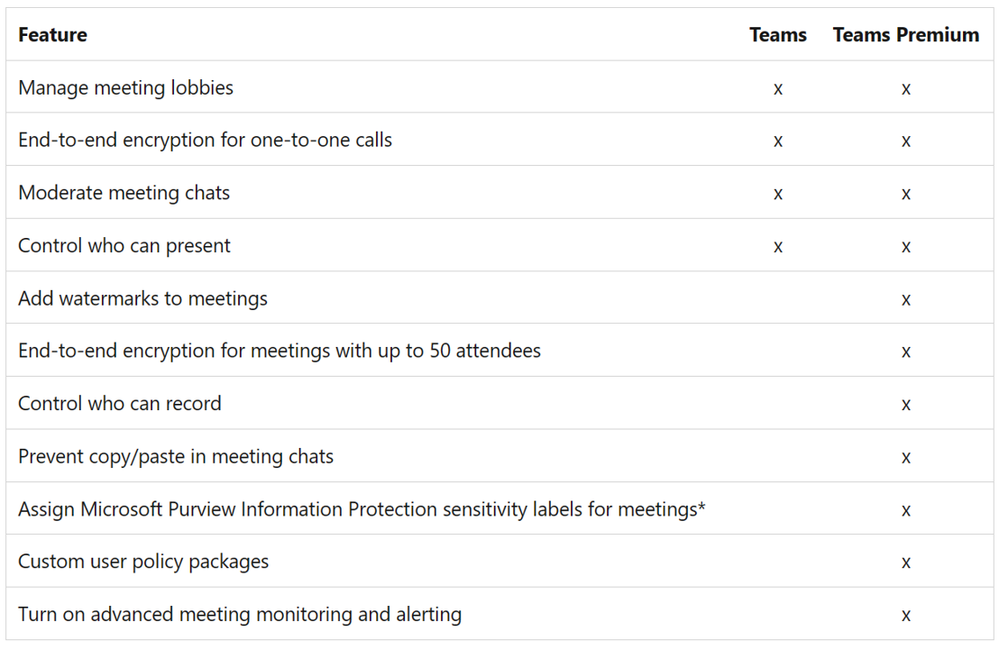Click Teams Premium x for Add watermarks

click(906, 300)
